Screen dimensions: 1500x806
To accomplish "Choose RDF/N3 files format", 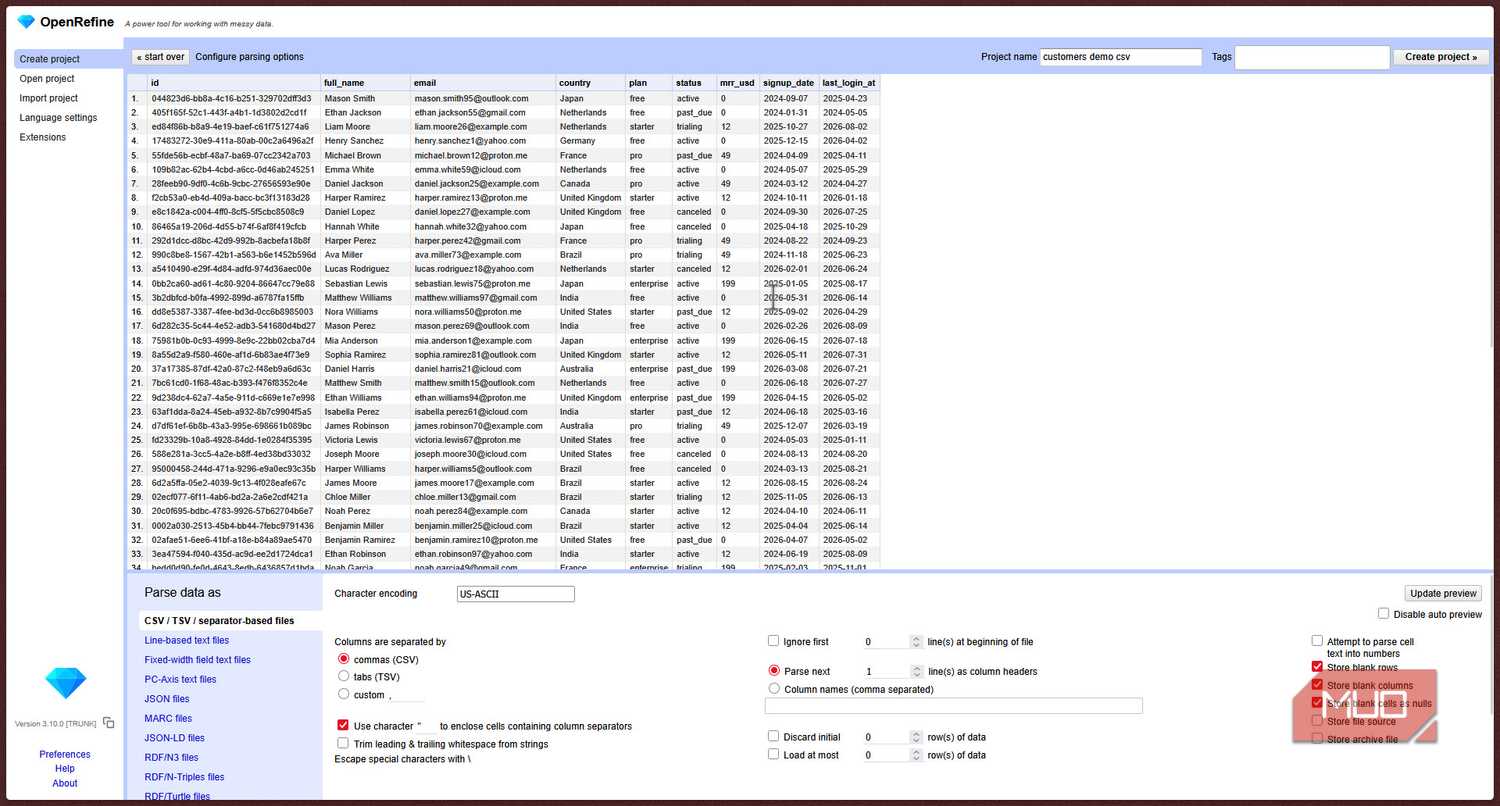I will coord(171,757).
